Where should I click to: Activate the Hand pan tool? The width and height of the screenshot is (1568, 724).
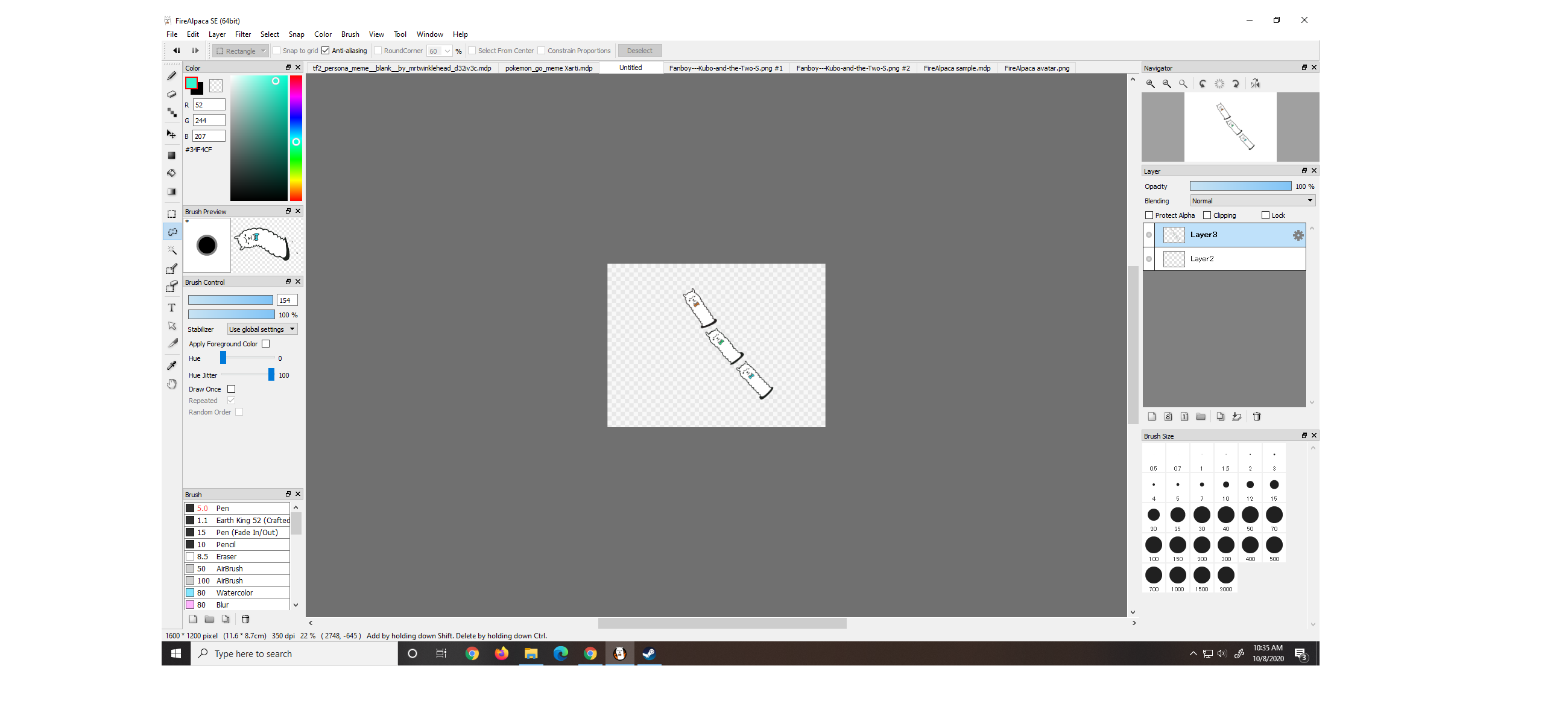pyautogui.click(x=172, y=384)
